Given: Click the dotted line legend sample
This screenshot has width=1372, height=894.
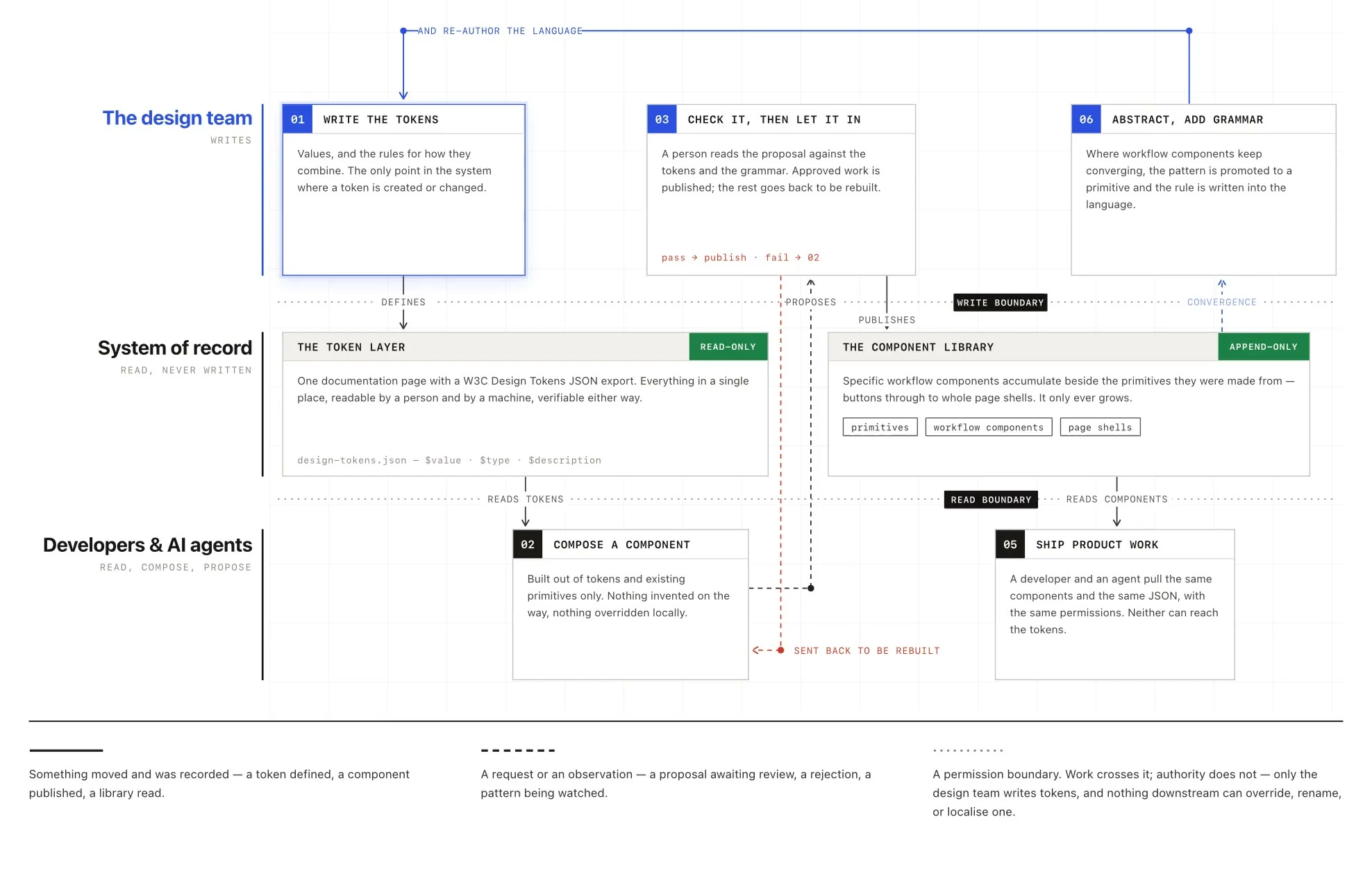Looking at the screenshot, I should point(969,750).
